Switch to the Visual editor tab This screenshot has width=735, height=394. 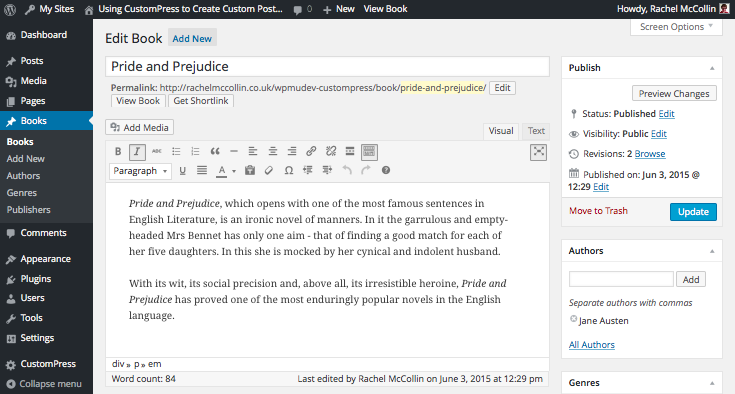pos(501,131)
